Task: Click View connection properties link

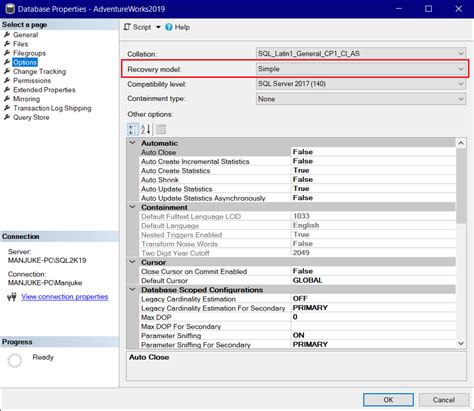Action: pyautogui.click(x=65, y=297)
